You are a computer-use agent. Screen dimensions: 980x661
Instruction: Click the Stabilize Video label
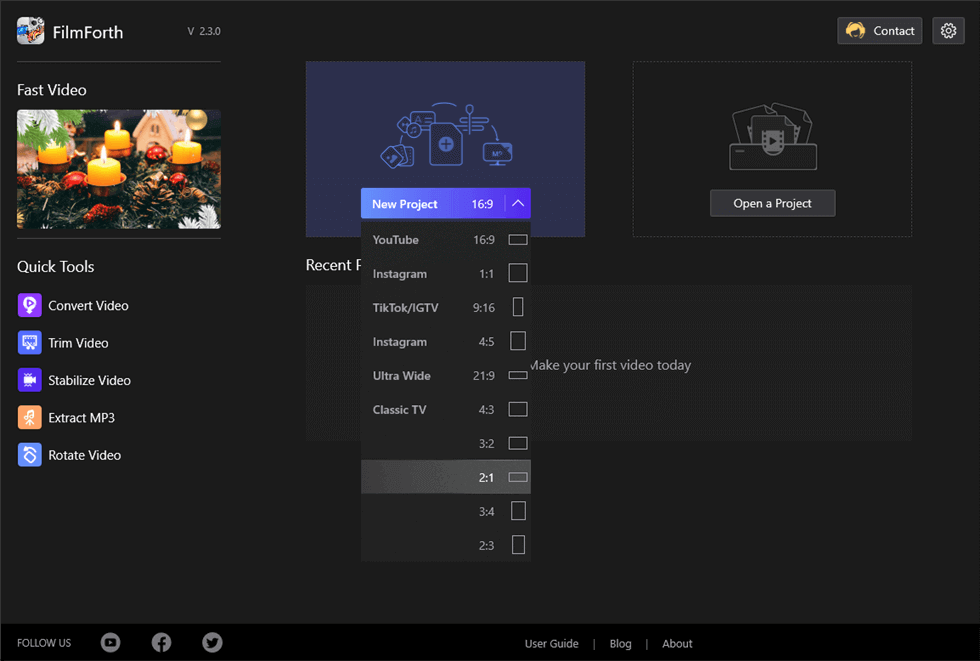tap(89, 380)
